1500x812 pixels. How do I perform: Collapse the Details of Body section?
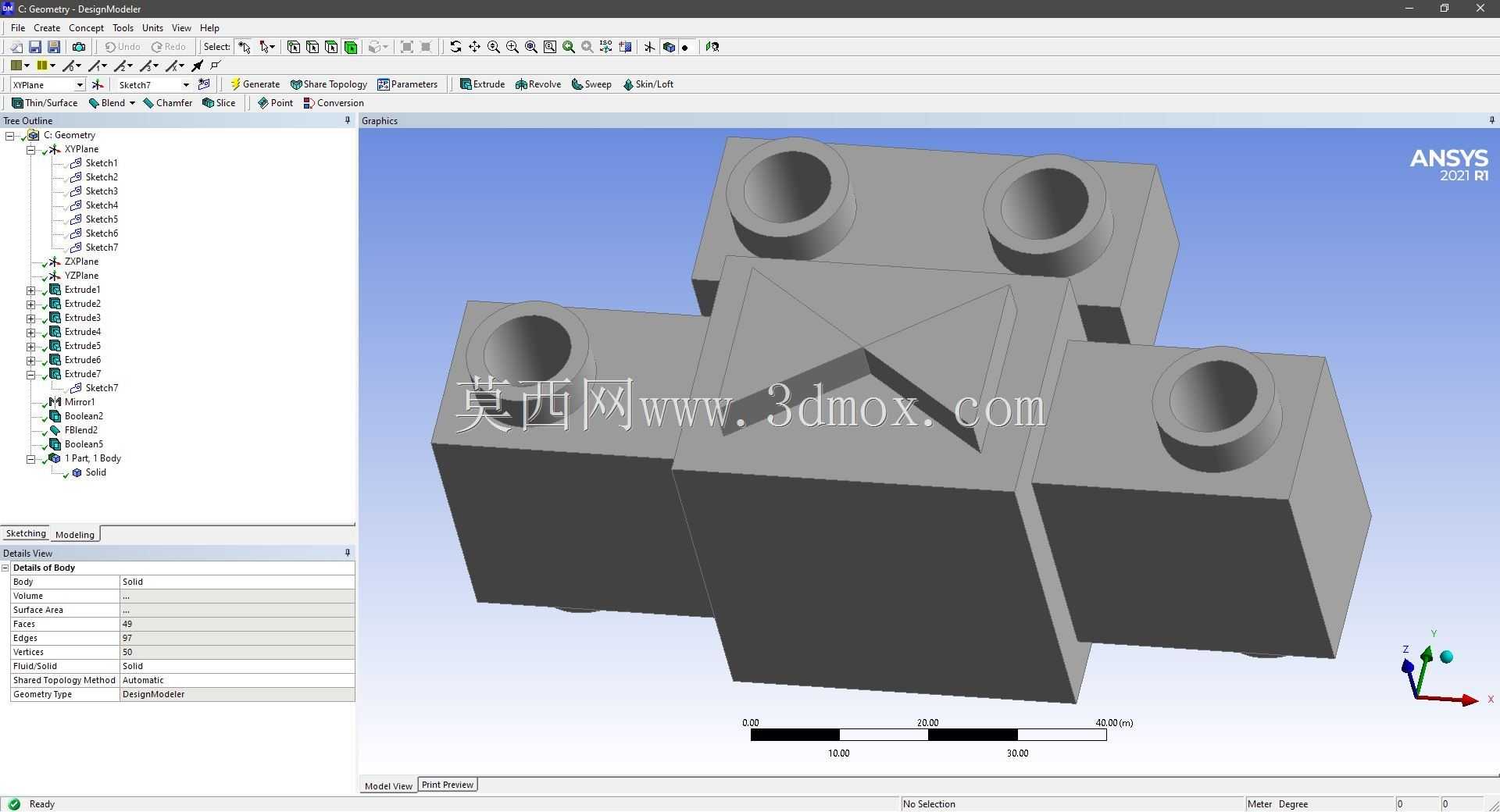pyautogui.click(x=5, y=568)
